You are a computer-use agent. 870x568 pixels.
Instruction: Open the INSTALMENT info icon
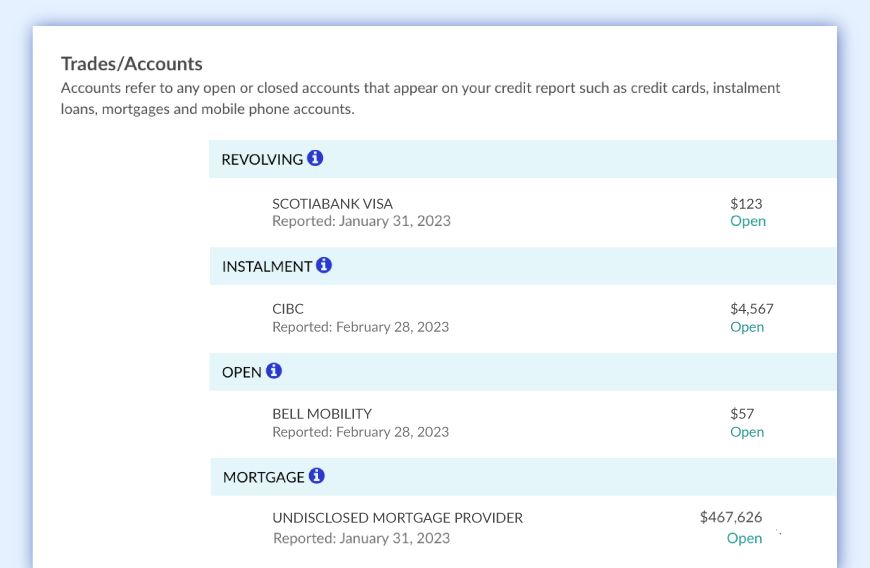[324, 265]
